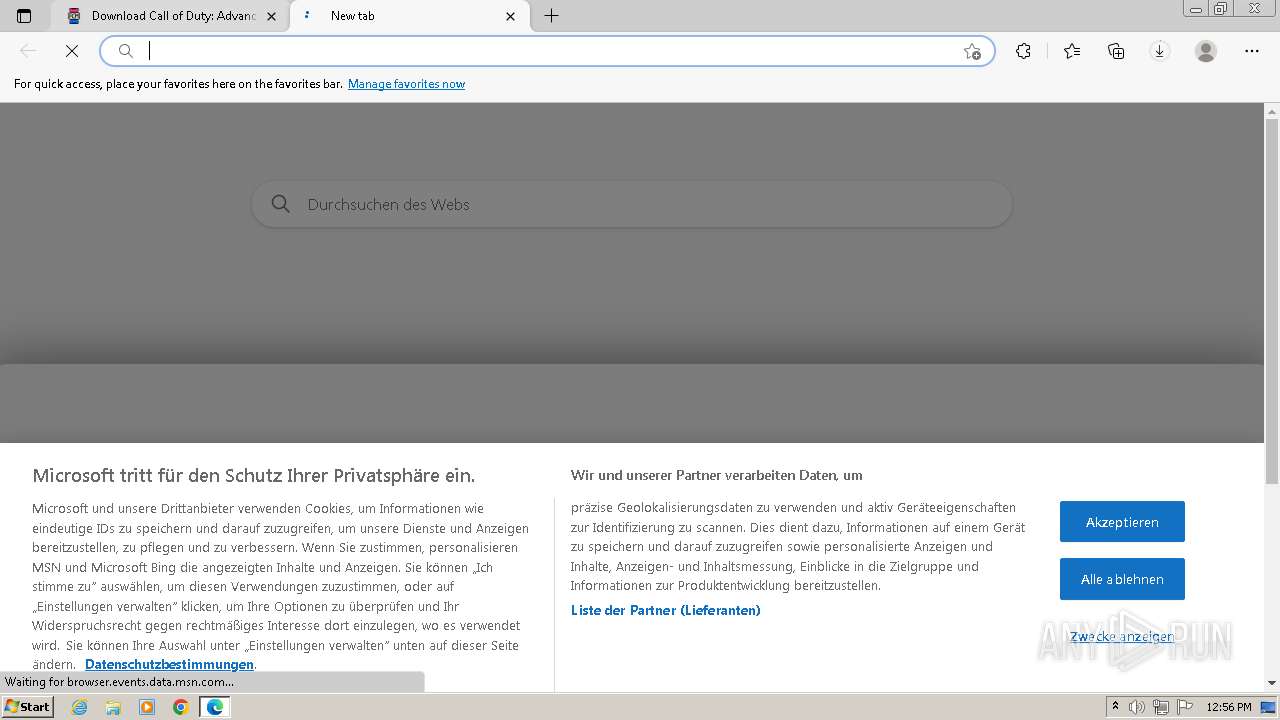Open Liste der Partner (Lieferanten) link
The image size is (1280, 720).
tap(666, 610)
